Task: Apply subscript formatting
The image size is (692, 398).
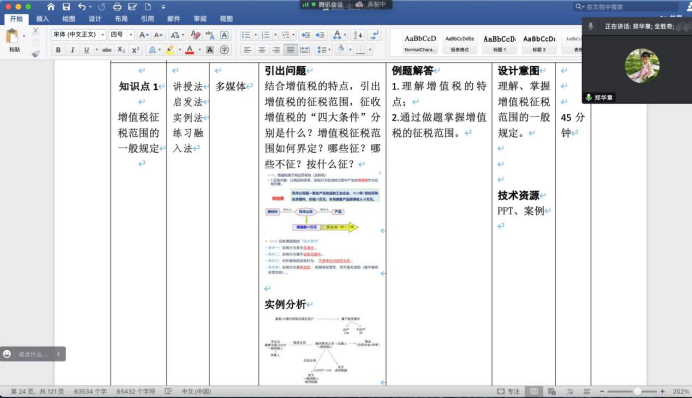Action: pyautogui.click(x=121, y=50)
